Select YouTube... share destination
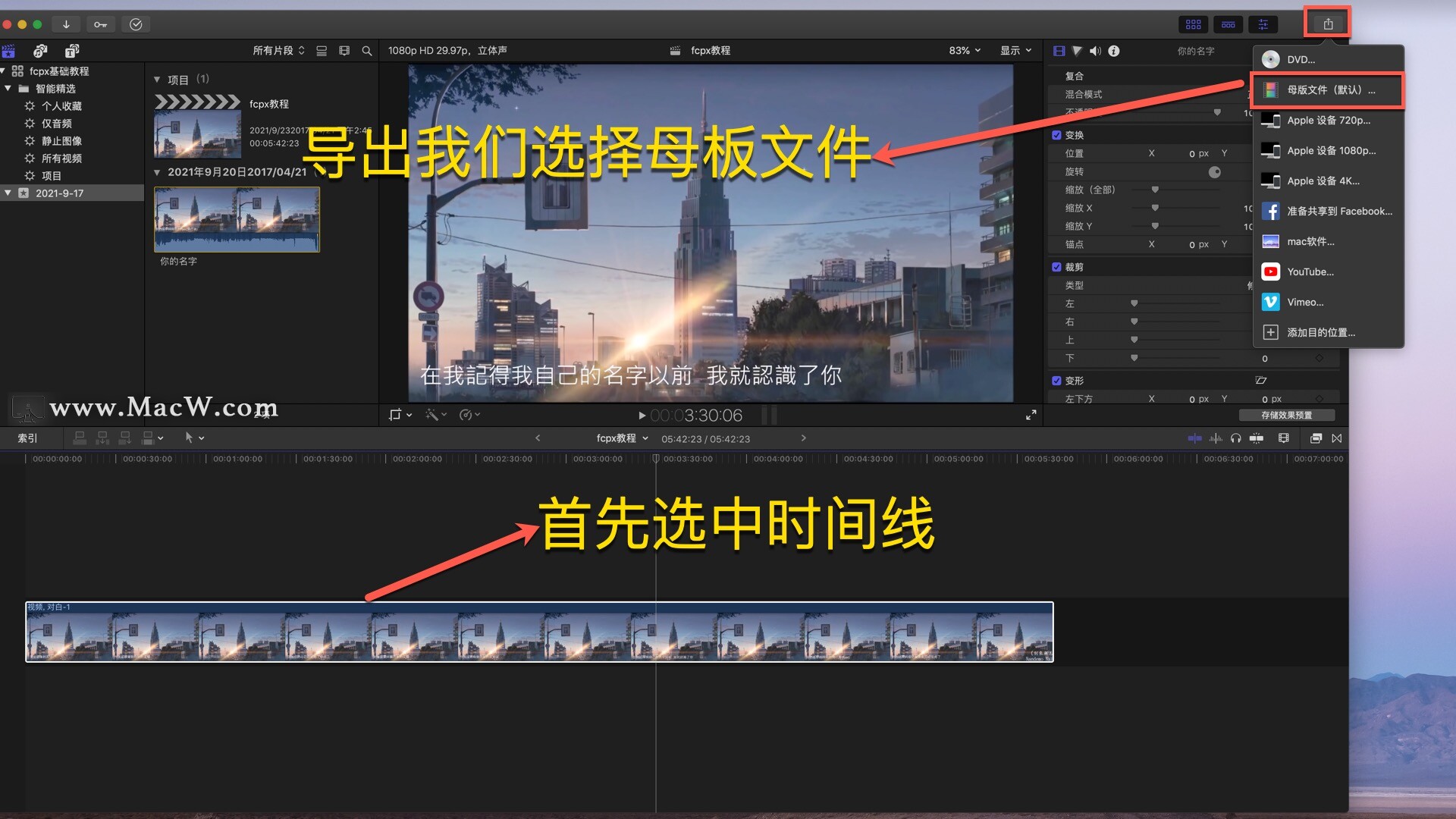Viewport: 1456px width, 819px height. (1310, 271)
